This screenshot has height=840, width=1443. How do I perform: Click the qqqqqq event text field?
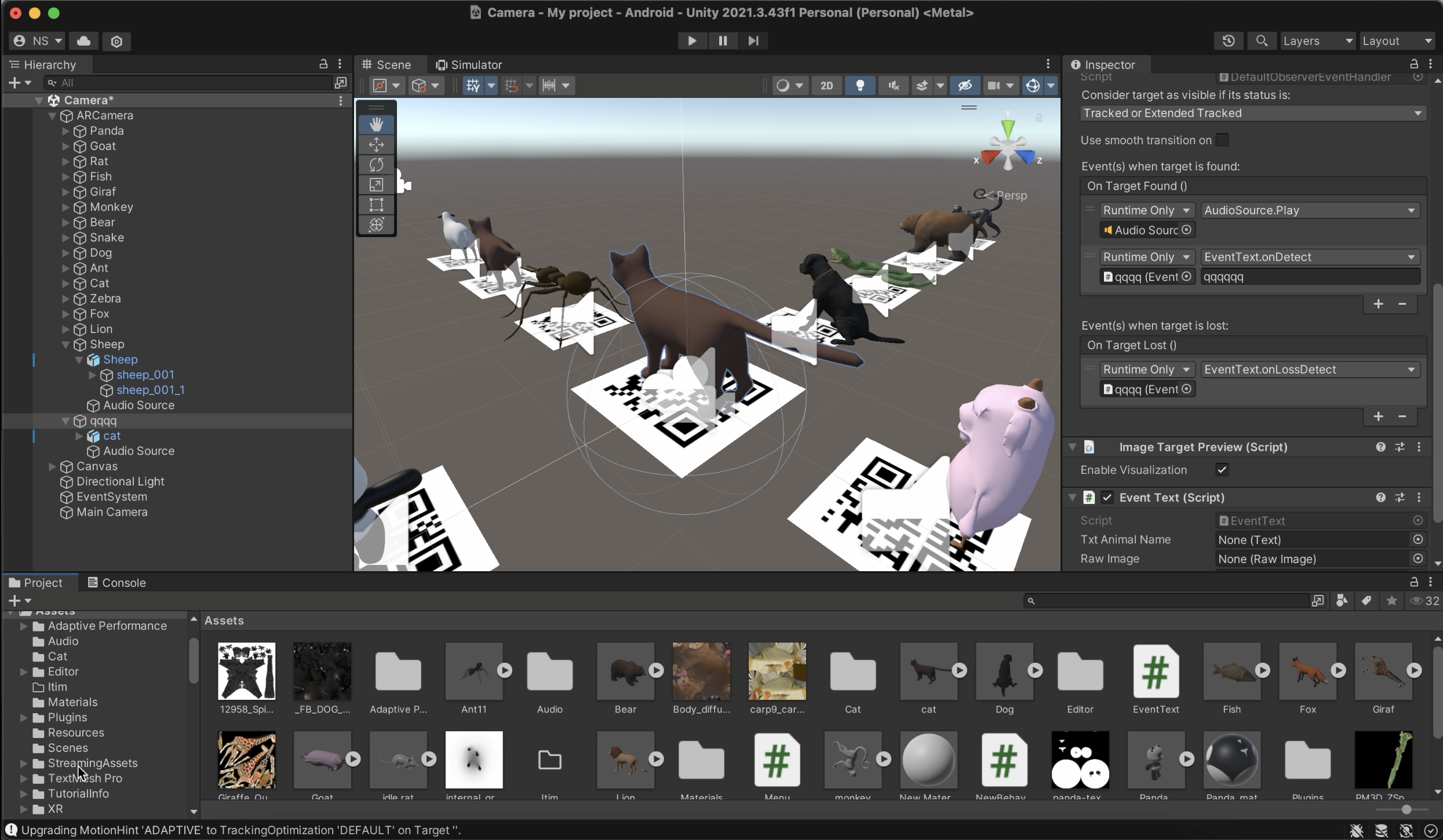[1310, 277]
